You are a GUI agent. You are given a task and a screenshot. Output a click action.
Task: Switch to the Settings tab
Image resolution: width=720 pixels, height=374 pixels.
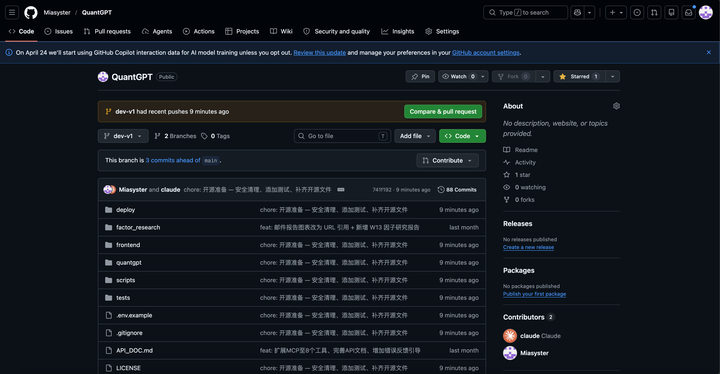[x=442, y=31]
